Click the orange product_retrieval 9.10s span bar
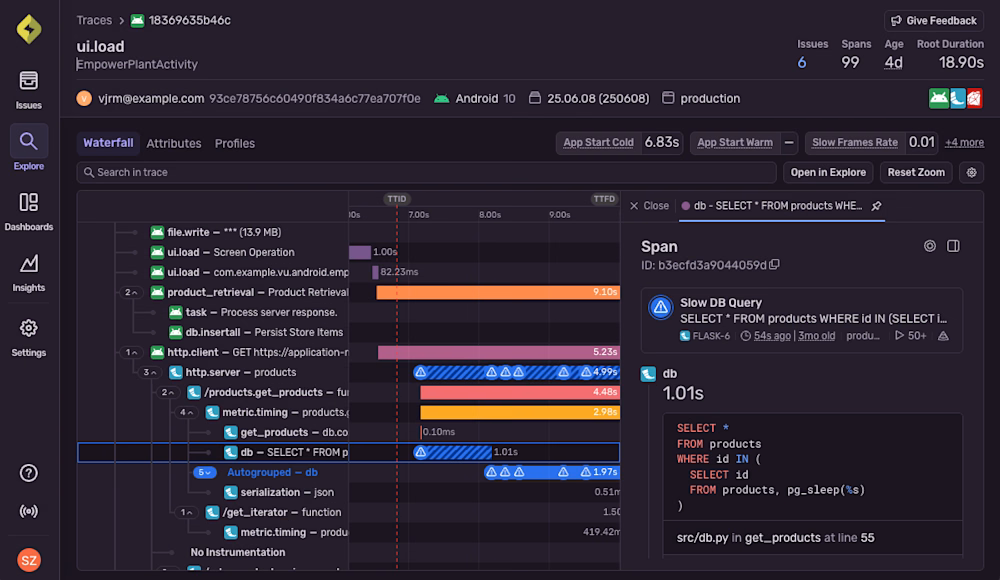Image resolution: width=1000 pixels, height=580 pixels. 497,292
